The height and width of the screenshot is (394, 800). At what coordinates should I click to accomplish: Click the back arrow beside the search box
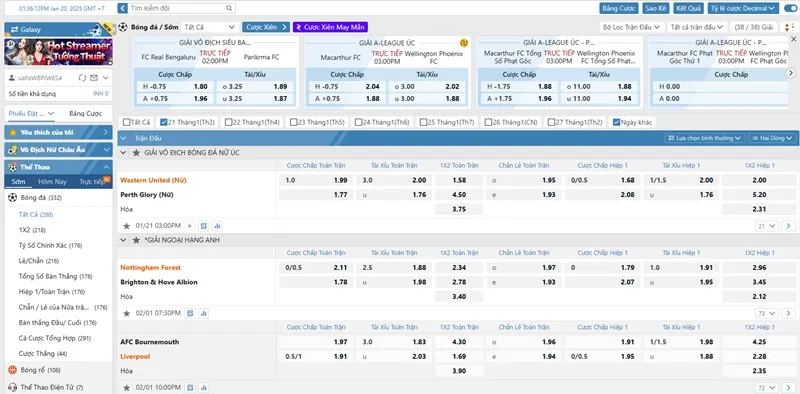(x=122, y=8)
